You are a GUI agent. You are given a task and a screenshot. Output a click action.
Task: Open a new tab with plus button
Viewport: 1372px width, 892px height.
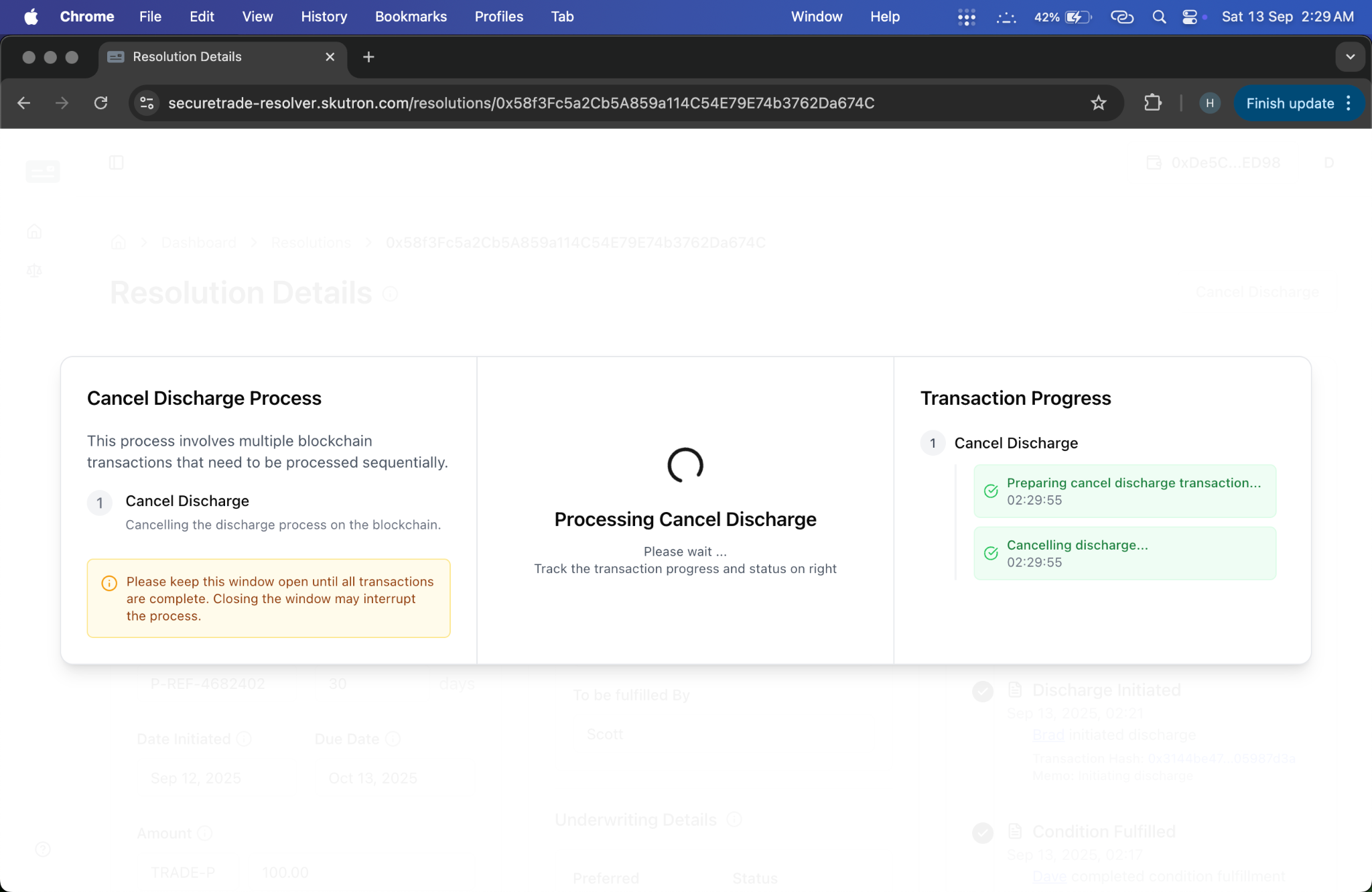368,57
